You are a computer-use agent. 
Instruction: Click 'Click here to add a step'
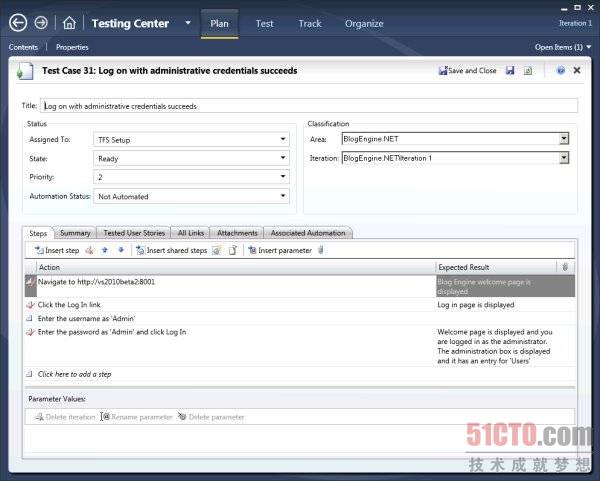click(x=75, y=374)
